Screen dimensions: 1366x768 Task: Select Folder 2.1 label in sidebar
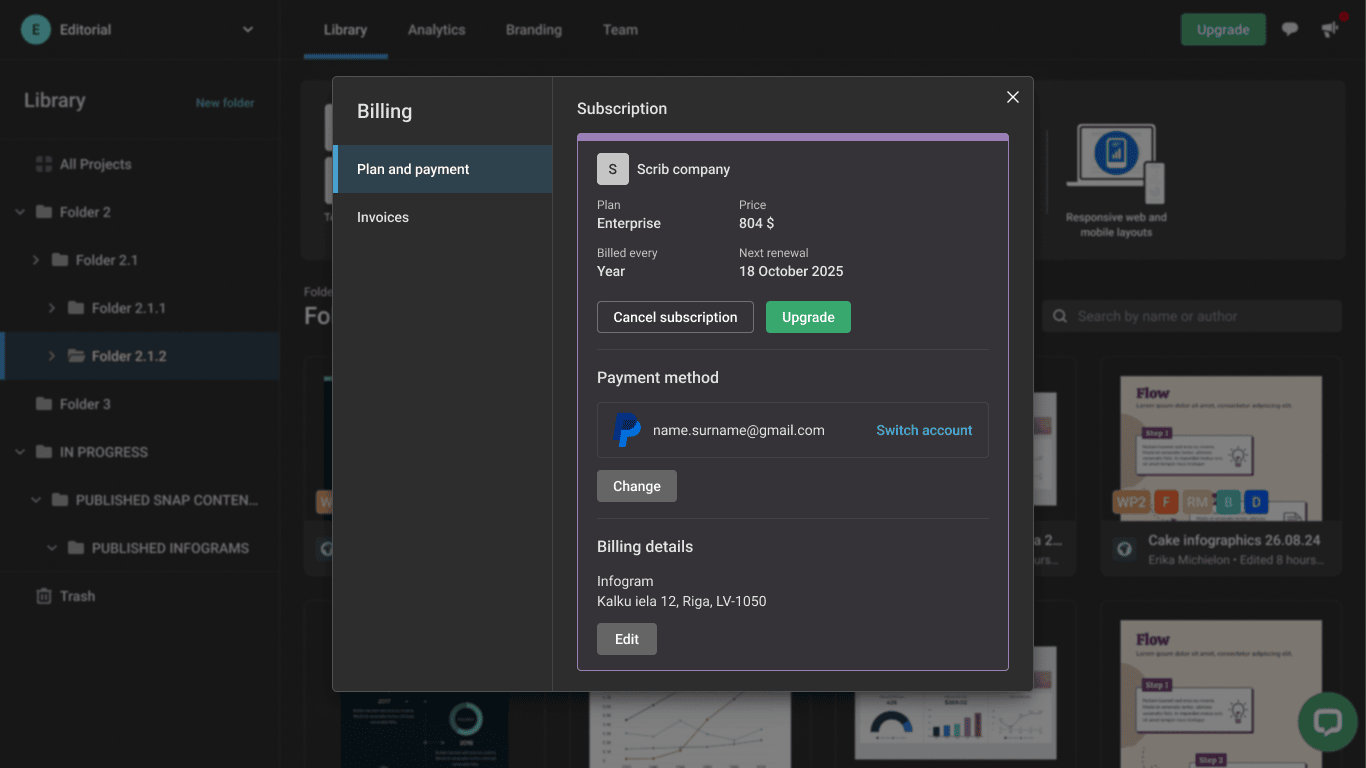[107, 260]
